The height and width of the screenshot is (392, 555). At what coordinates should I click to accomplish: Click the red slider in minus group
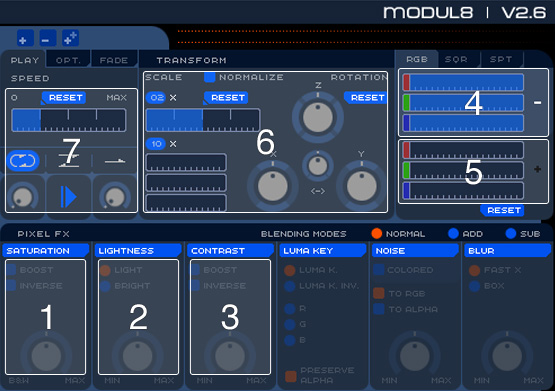[463, 82]
